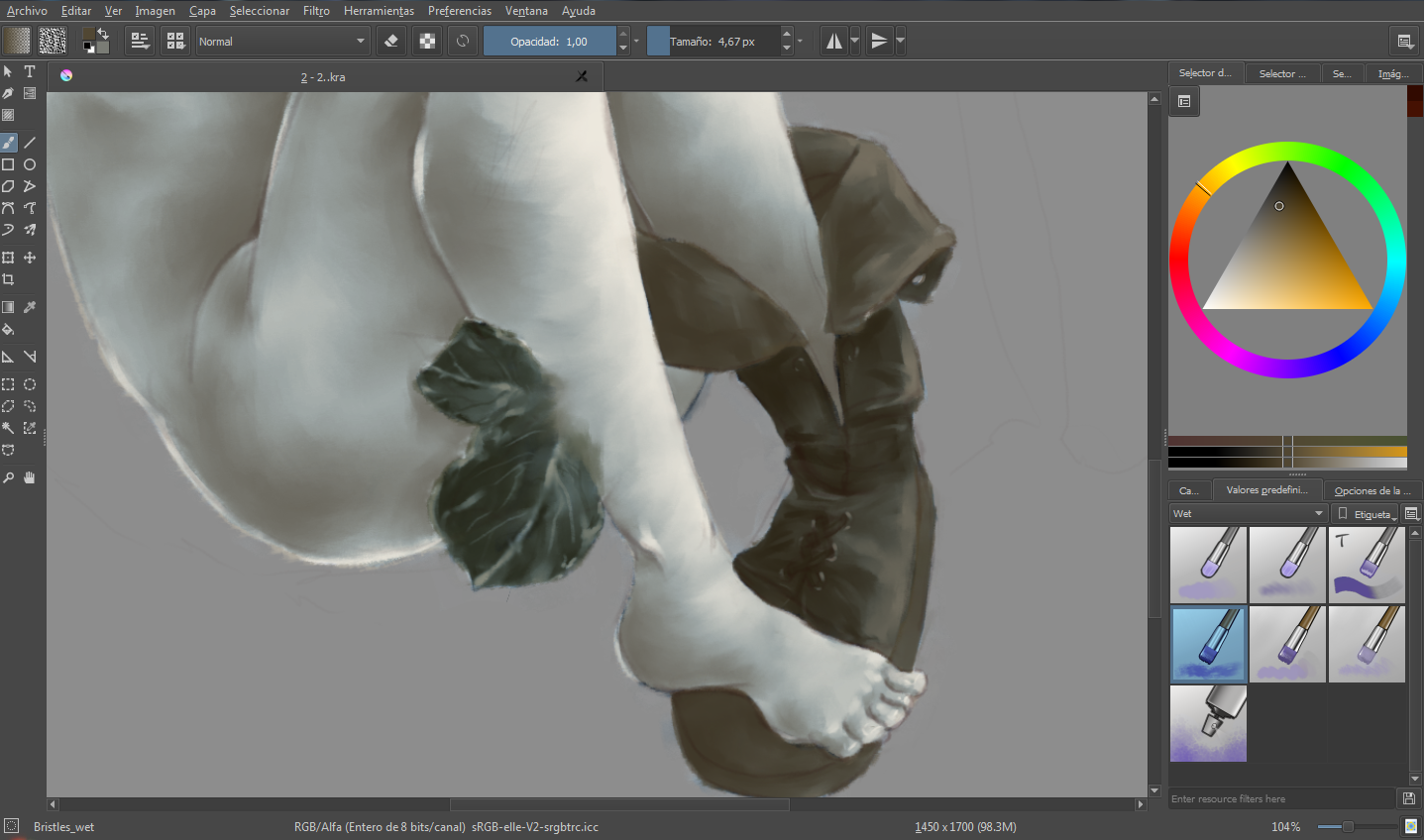
Task: Select the Color picker eyedropper tool
Action: tap(30, 307)
